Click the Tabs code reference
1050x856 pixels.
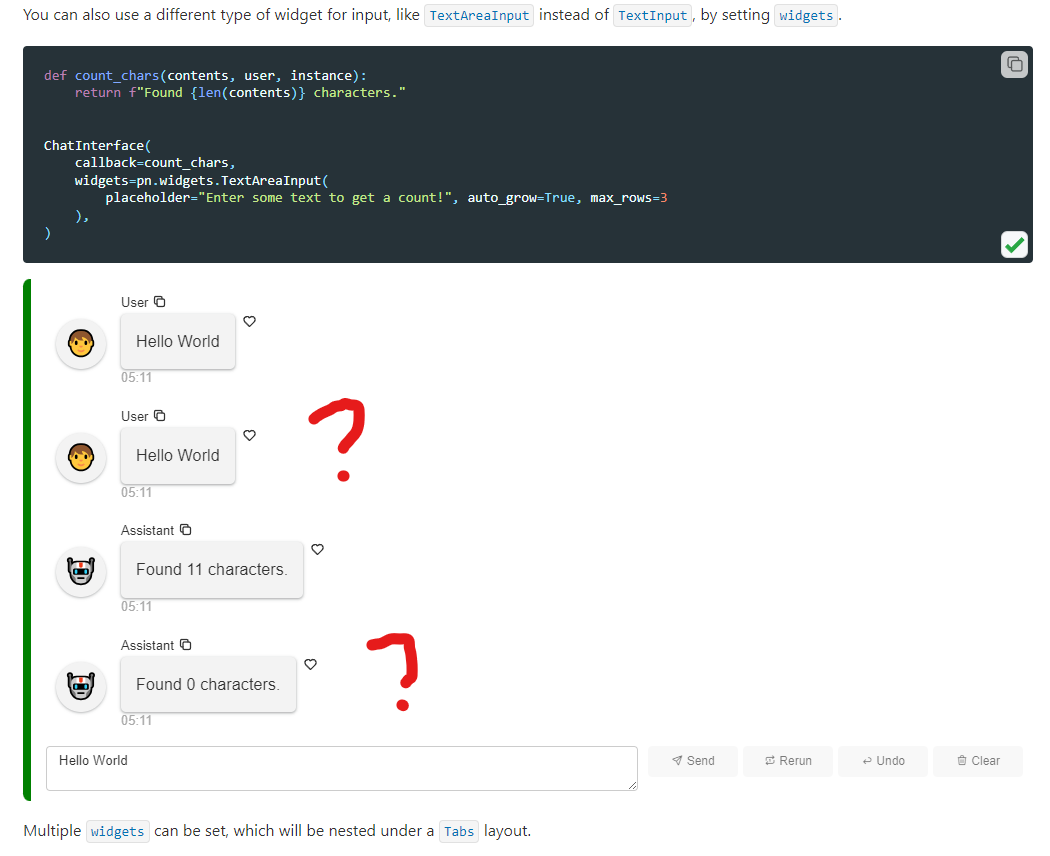[458, 831]
